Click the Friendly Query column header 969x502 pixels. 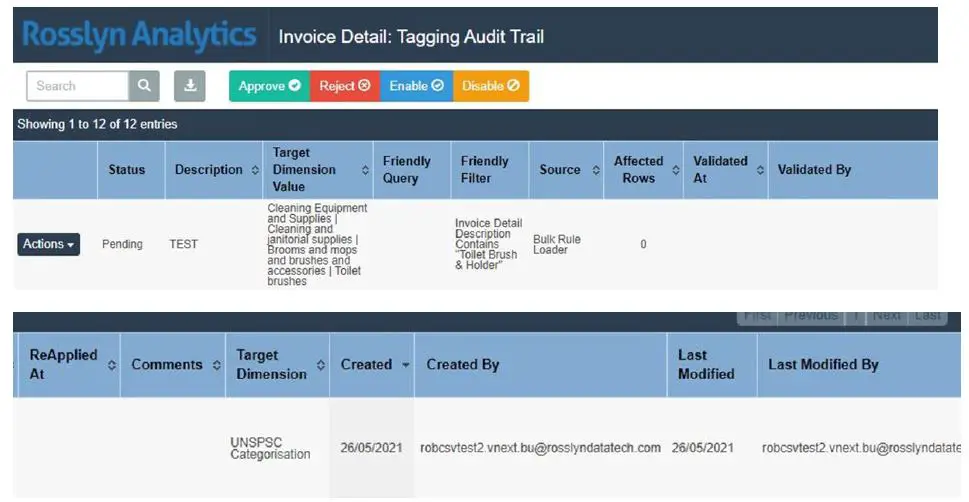click(x=412, y=170)
